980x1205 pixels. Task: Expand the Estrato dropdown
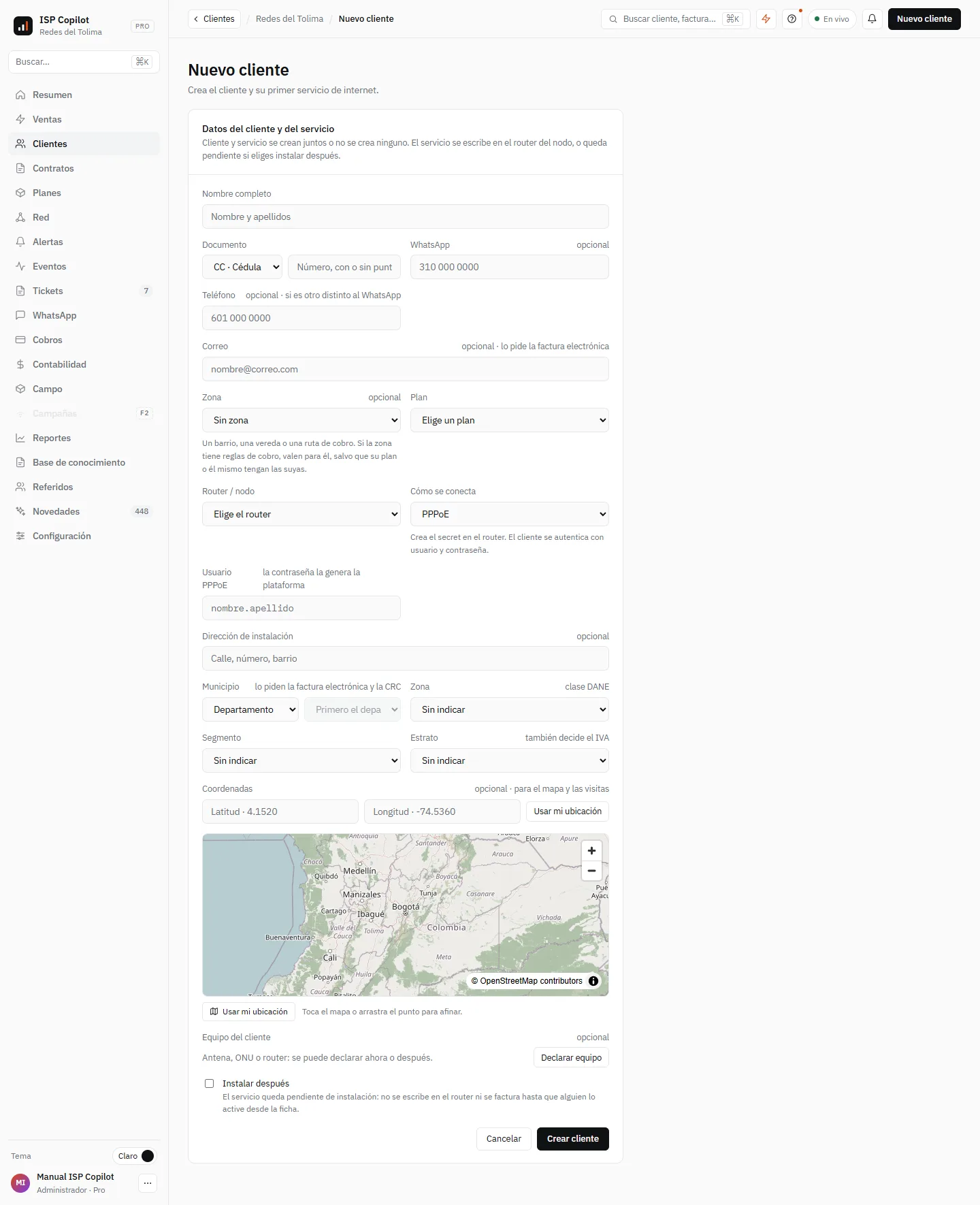pyautogui.click(x=510, y=760)
